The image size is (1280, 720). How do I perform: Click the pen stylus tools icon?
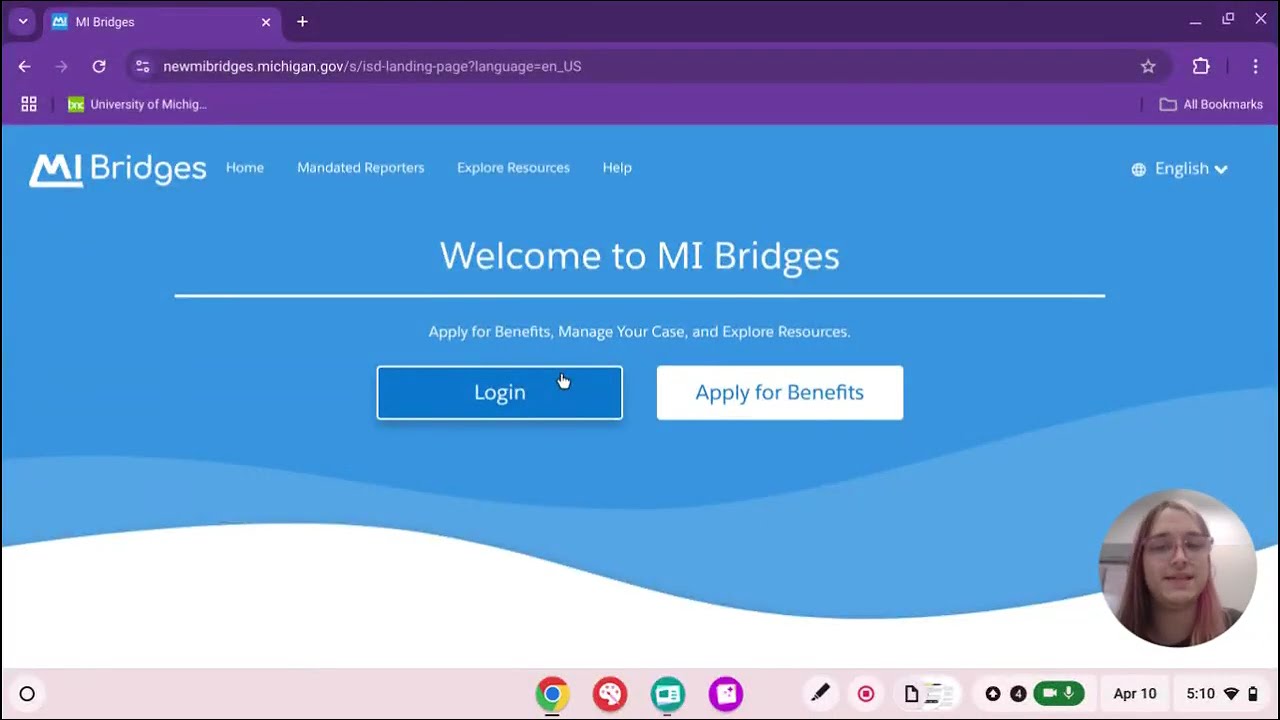pos(820,693)
